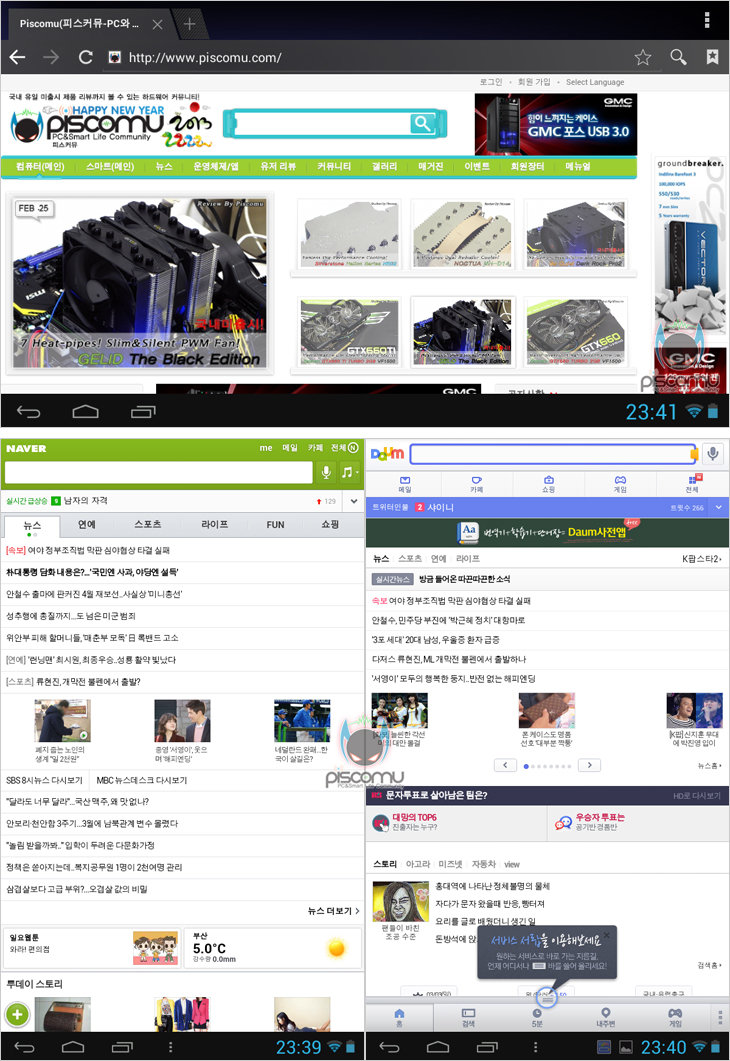Screen dimensions: 730x1061
Task: Expand Daum 트위터인물 trending chevron
Action: 718,507
